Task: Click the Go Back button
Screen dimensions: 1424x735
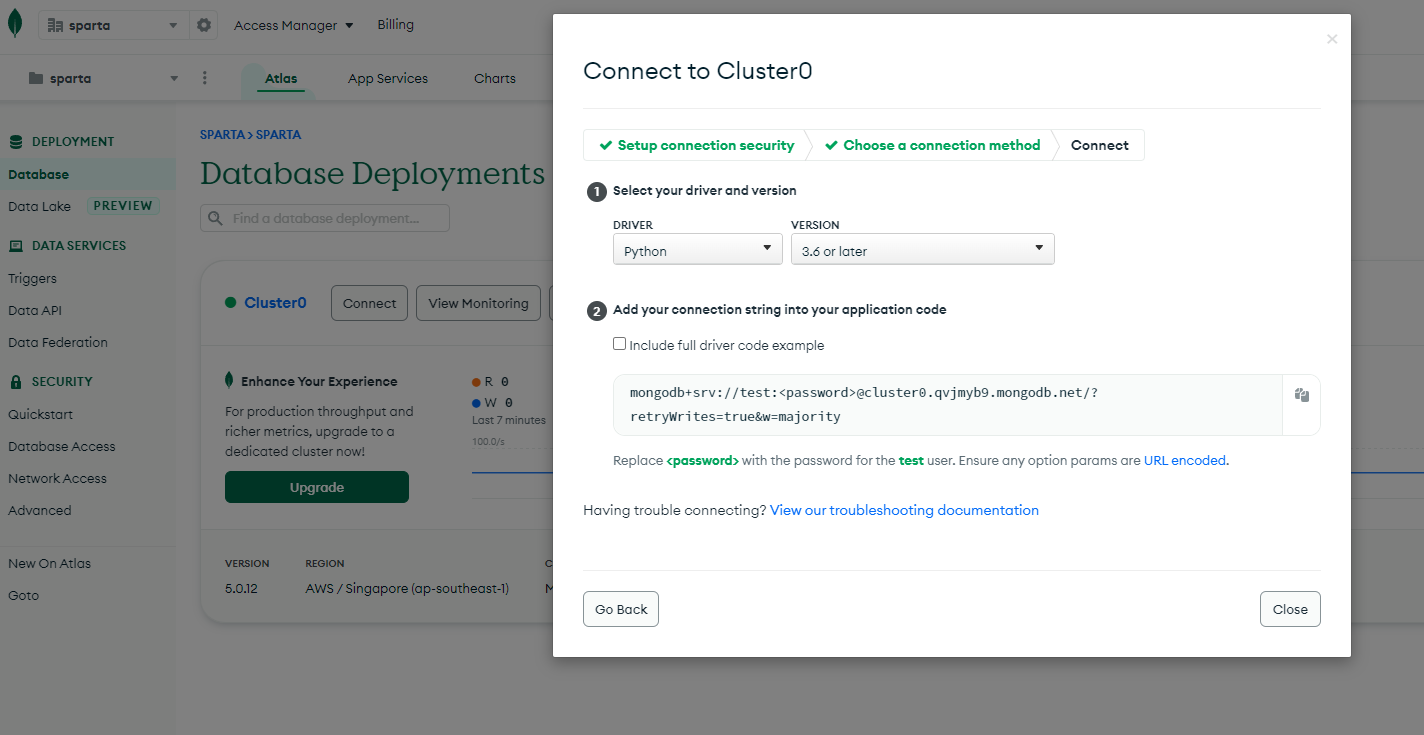Action: click(621, 609)
